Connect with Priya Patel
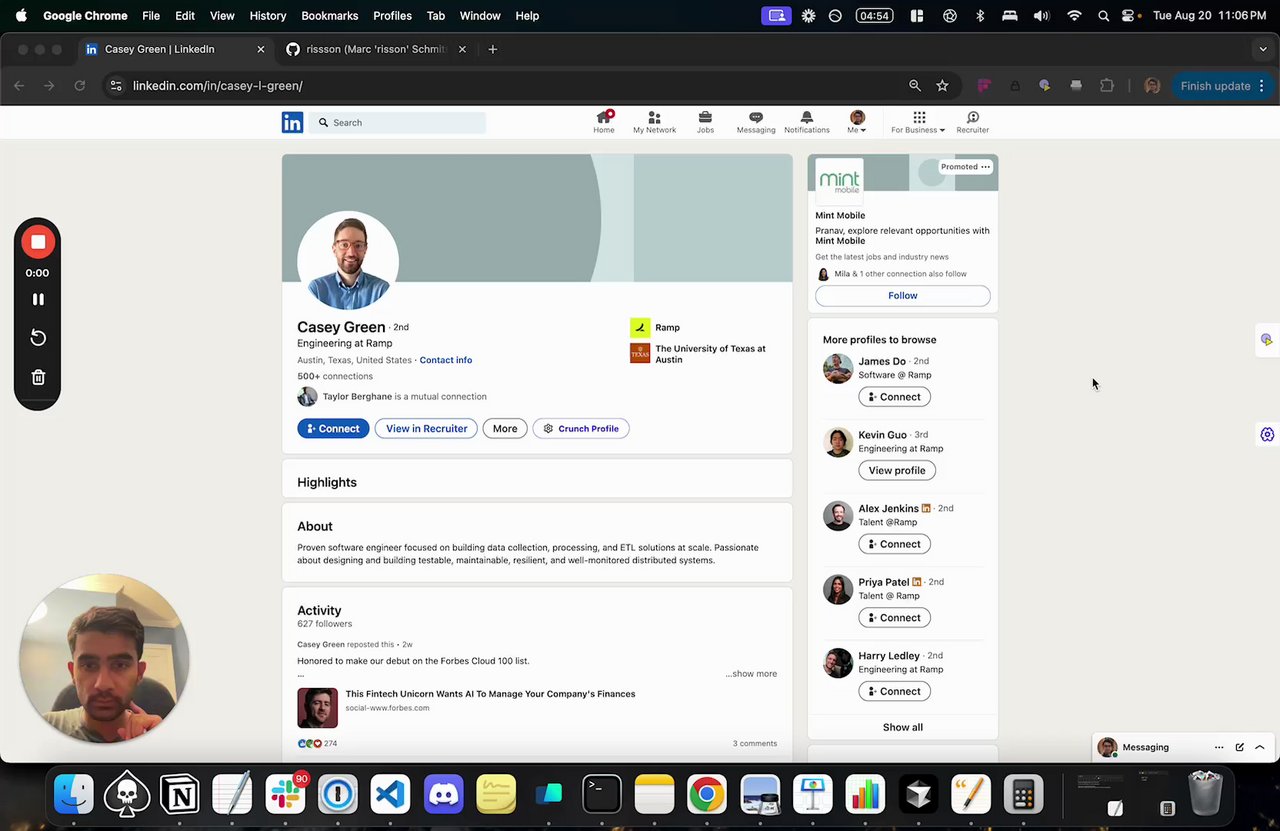Viewport: 1280px width, 831px height. (894, 617)
